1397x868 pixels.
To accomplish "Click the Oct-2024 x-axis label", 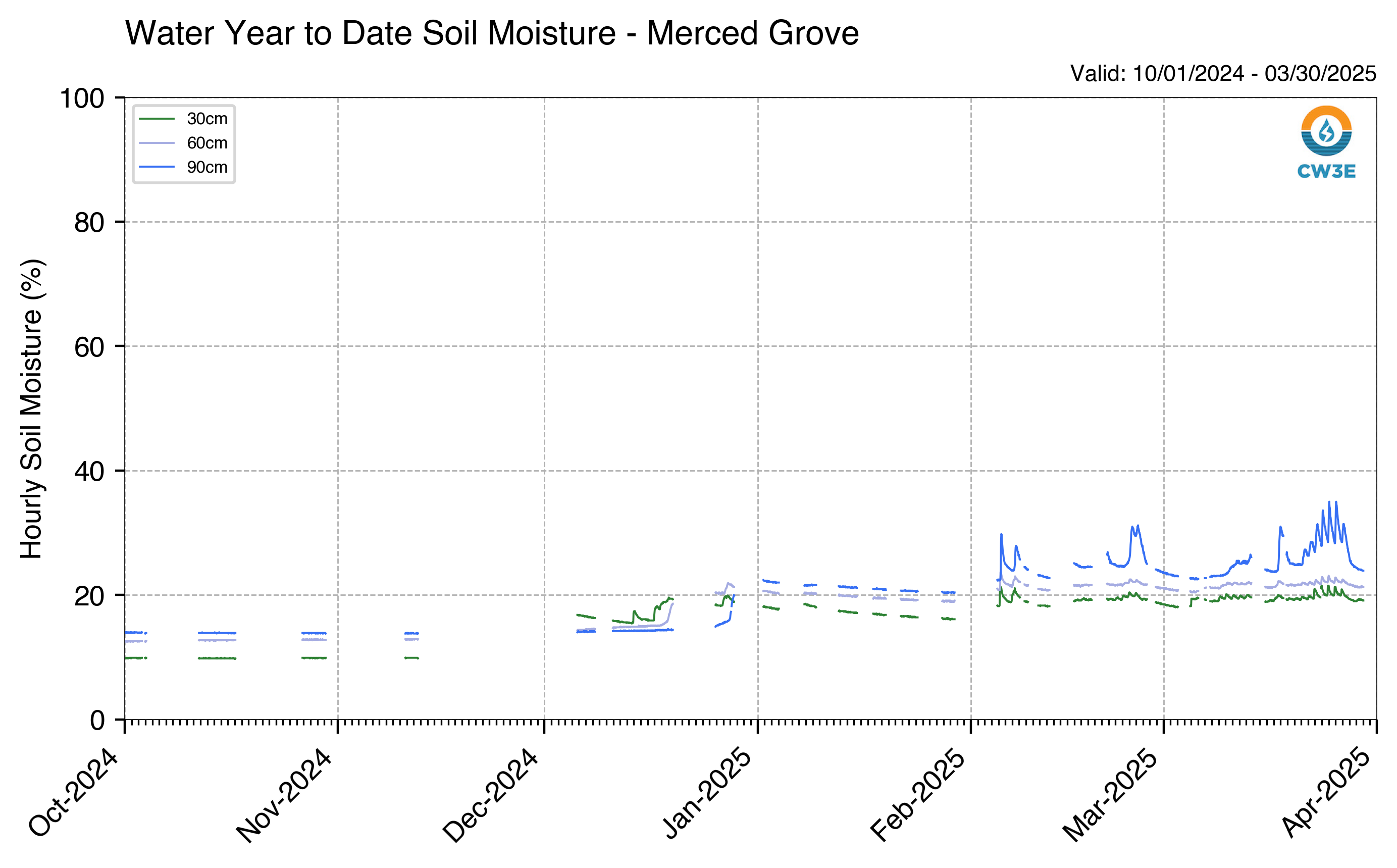I will point(74,793).
